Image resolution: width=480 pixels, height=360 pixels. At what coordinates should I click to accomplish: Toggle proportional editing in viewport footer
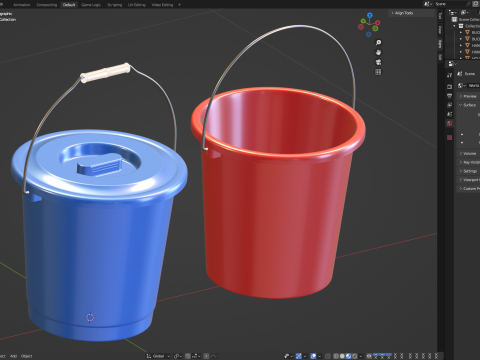(206, 356)
